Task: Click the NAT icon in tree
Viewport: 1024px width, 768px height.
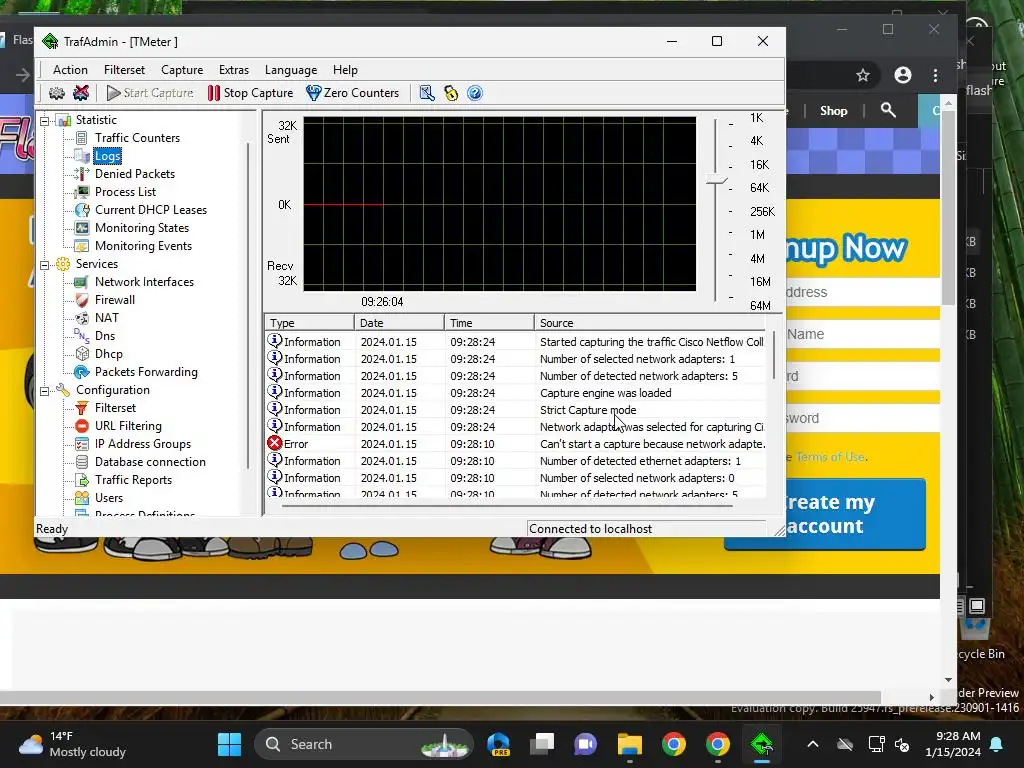Action: tap(82, 318)
